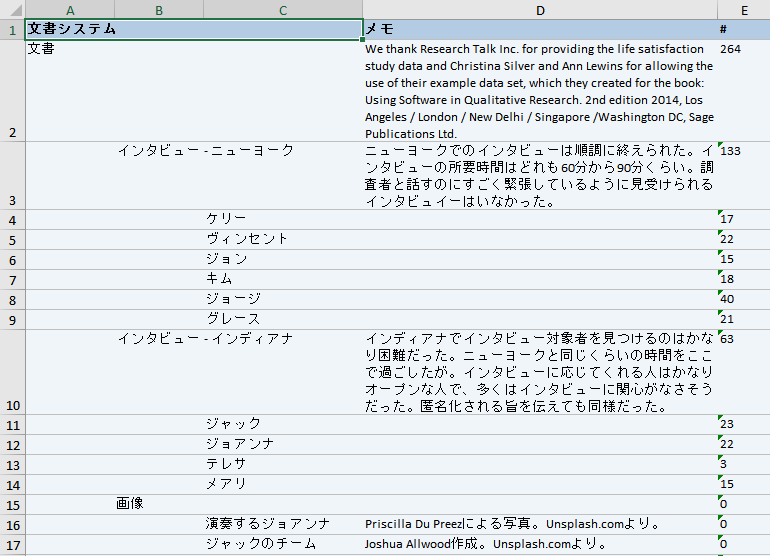Viewport: 770px width, 556px height.
Task: Click the メモ header cell
Action: point(540,30)
